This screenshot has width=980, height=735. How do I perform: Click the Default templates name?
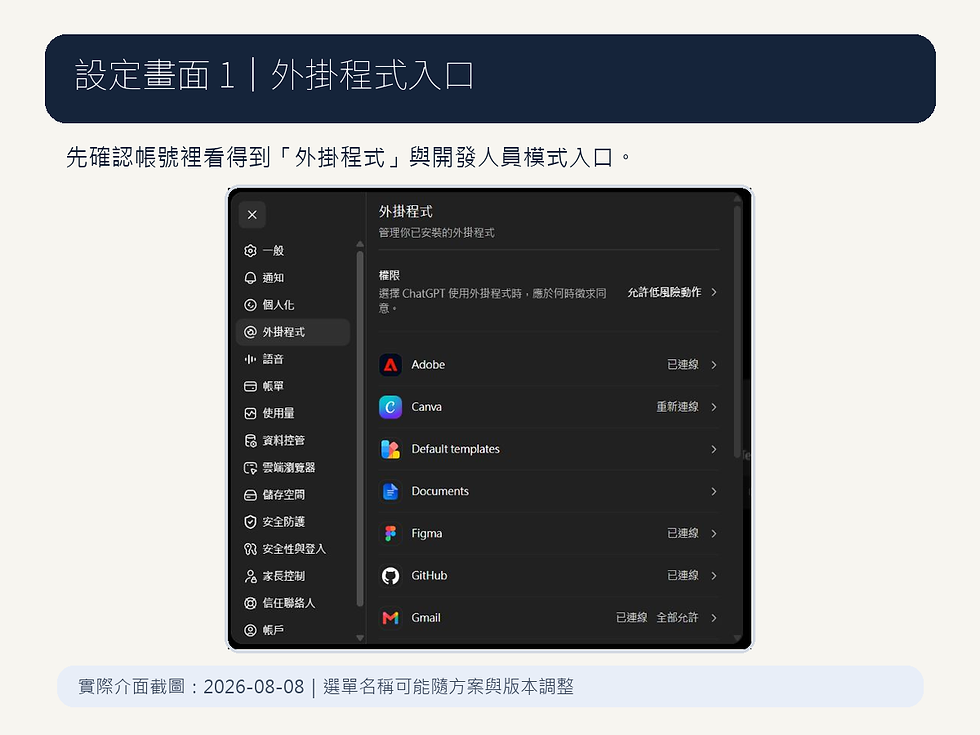point(456,449)
